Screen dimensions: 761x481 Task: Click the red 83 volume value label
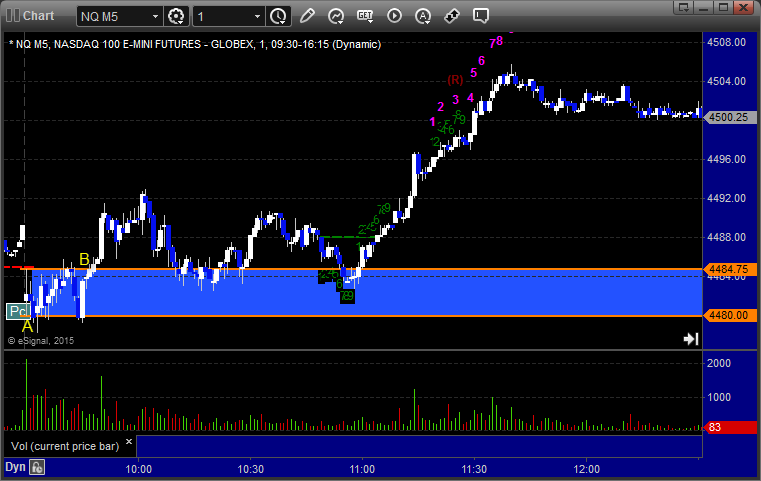pyautogui.click(x=729, y=427)
